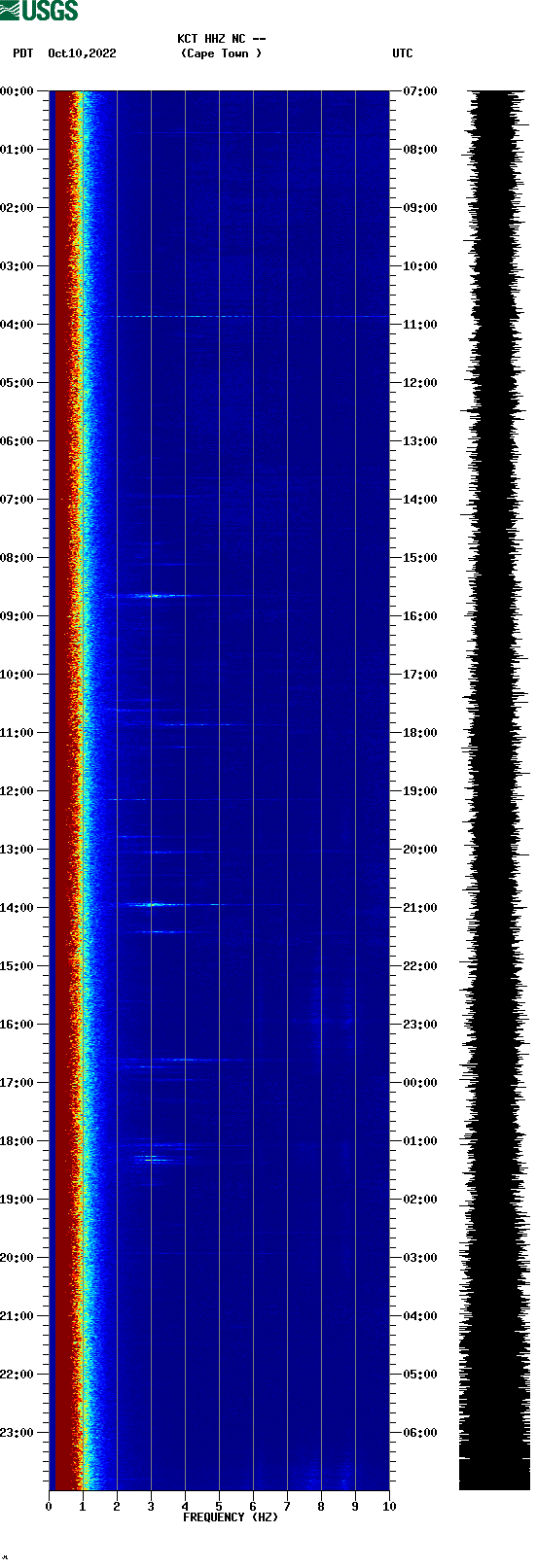This screenshot has width=537, height=1568.
Task: Click the PDT timezone label
Action: click(22, 53)
